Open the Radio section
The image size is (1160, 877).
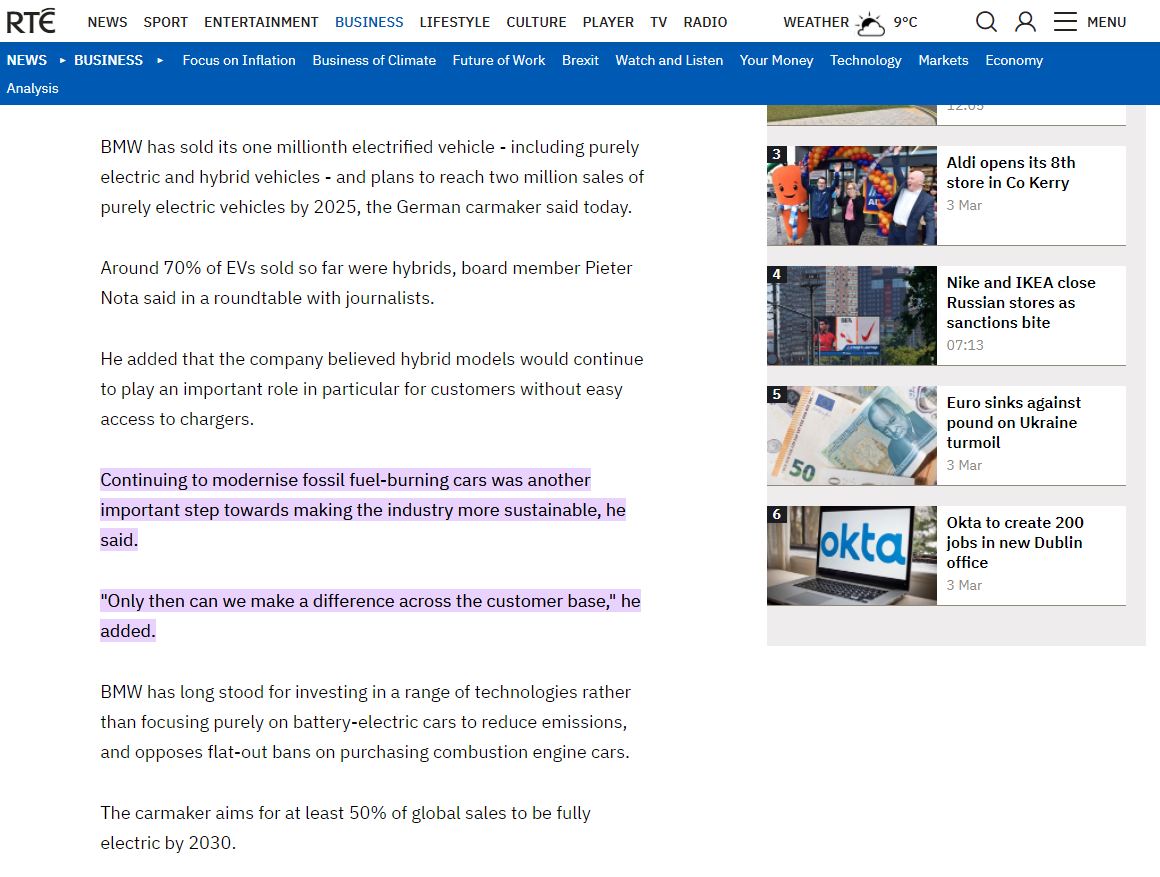[x=705, y=22]
